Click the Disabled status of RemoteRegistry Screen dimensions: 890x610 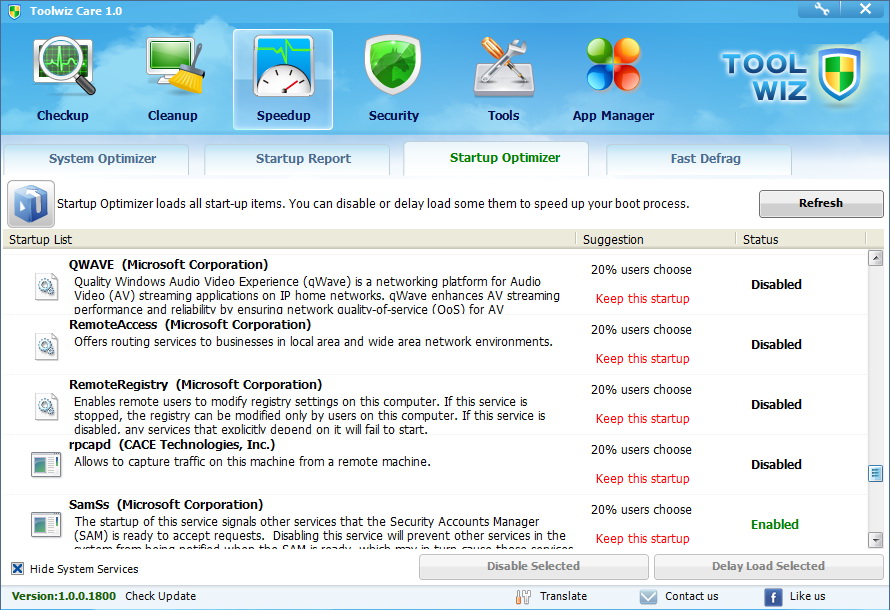point(776,405)
